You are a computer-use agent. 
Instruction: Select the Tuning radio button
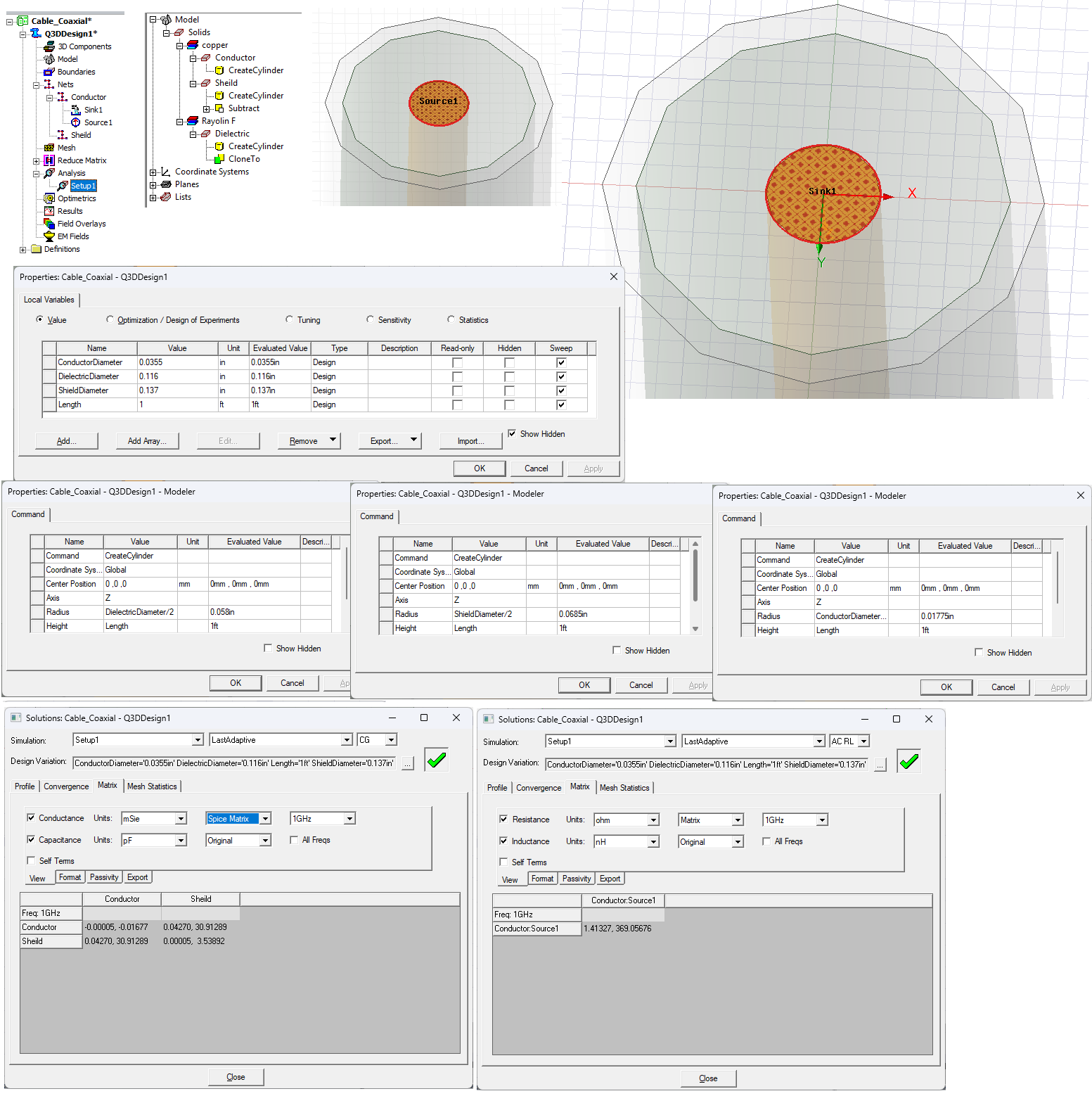tap(290, 320)
